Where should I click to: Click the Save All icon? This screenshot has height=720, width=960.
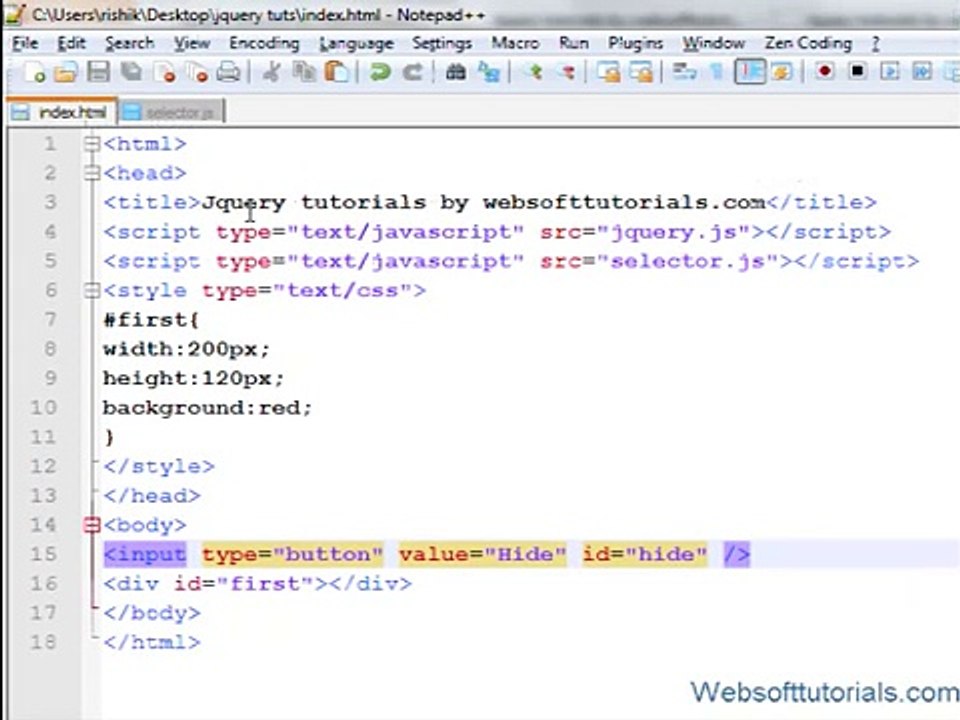131,73
